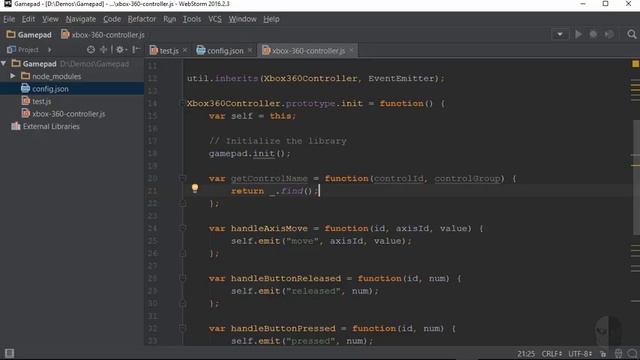Fold the handleButtonReleased function block

pyautogui.click(x=182, y=278)
